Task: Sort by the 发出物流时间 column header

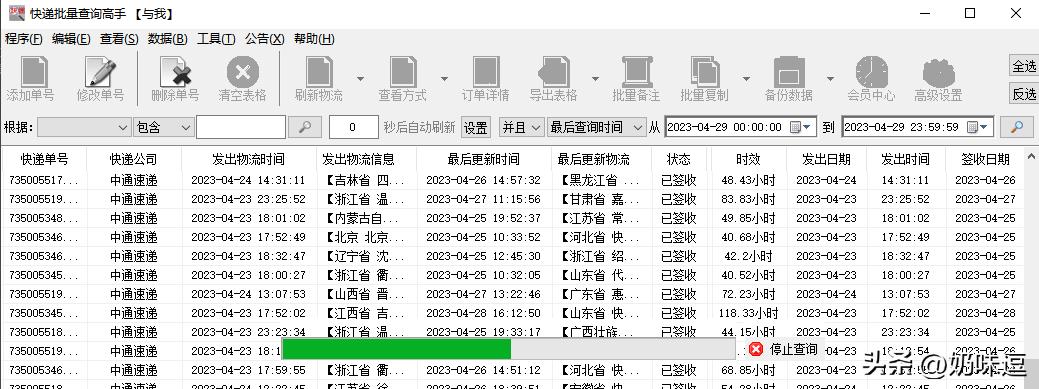Action: [248, 159]
